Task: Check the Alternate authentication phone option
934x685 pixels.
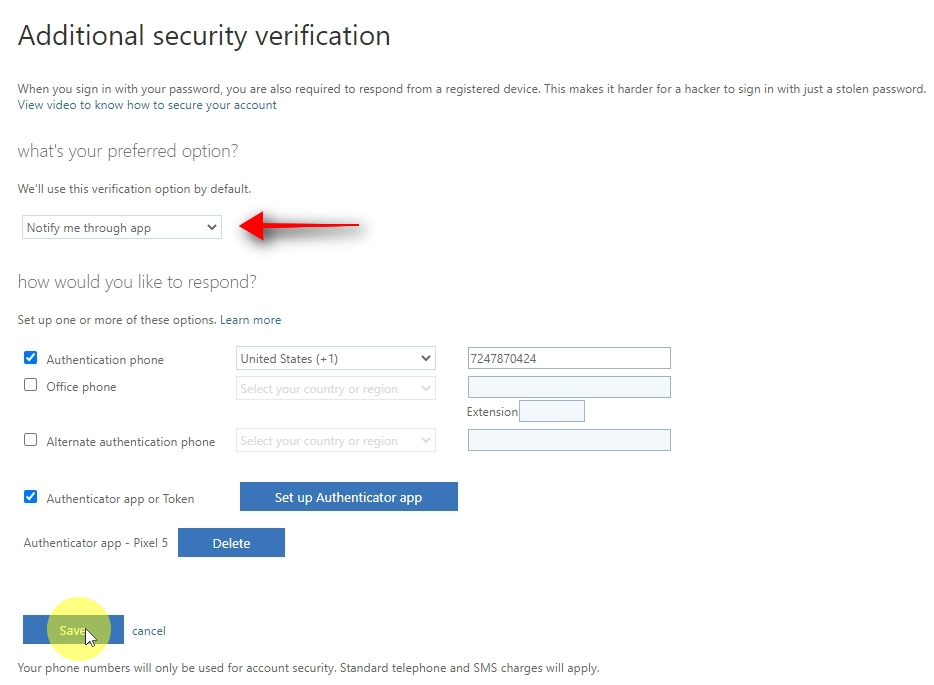Action: (30, 440)
